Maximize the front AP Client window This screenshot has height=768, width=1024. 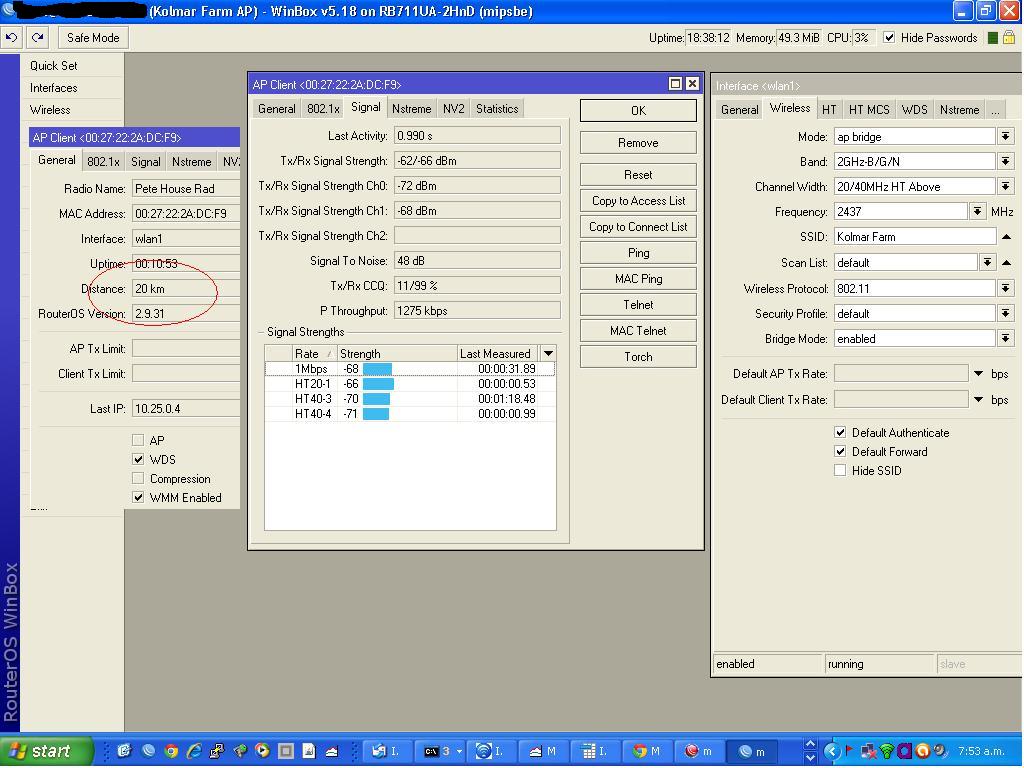click(675, 84)
